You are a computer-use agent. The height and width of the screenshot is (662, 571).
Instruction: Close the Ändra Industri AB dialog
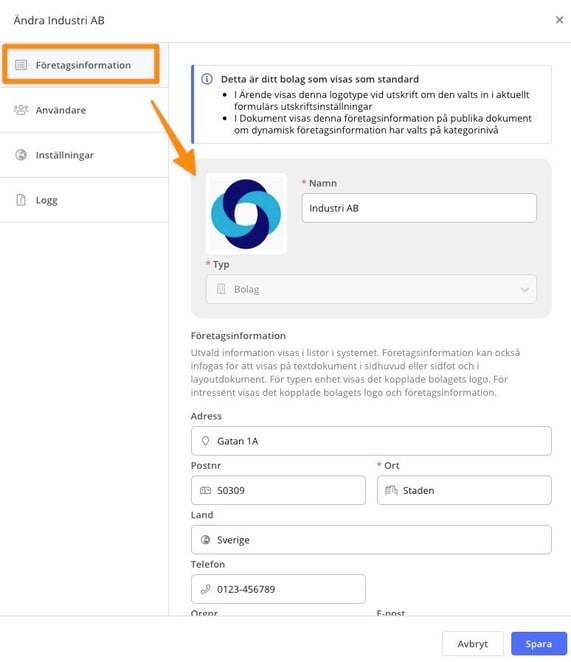tap(559, 20)
